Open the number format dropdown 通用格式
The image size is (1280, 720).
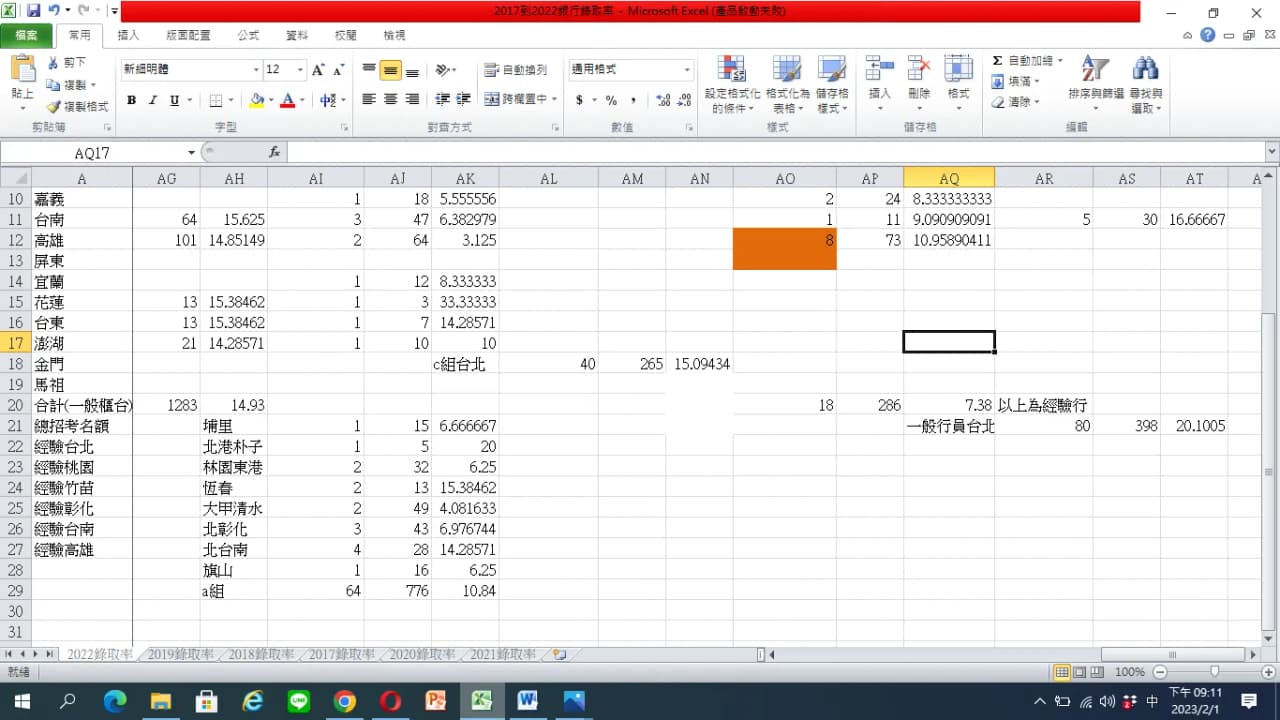point(687,70)
